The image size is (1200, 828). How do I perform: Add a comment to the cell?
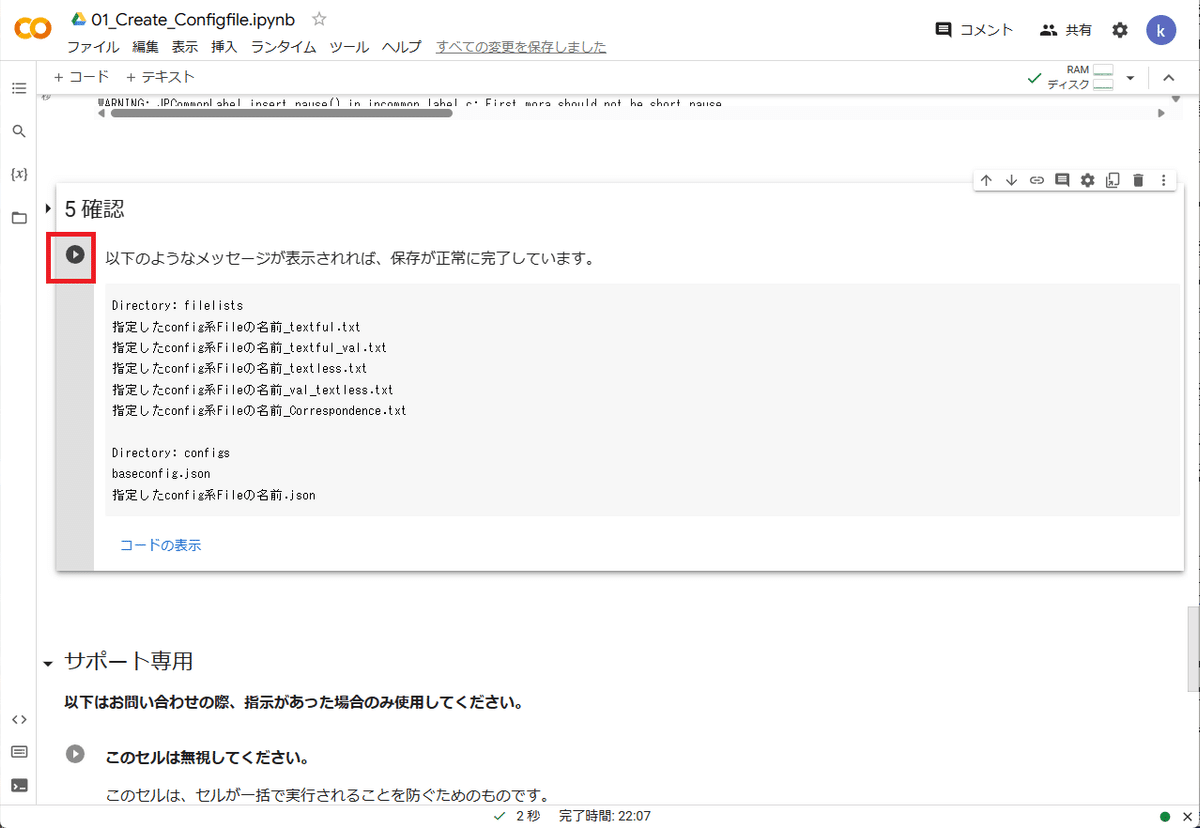pos(1062,180)
